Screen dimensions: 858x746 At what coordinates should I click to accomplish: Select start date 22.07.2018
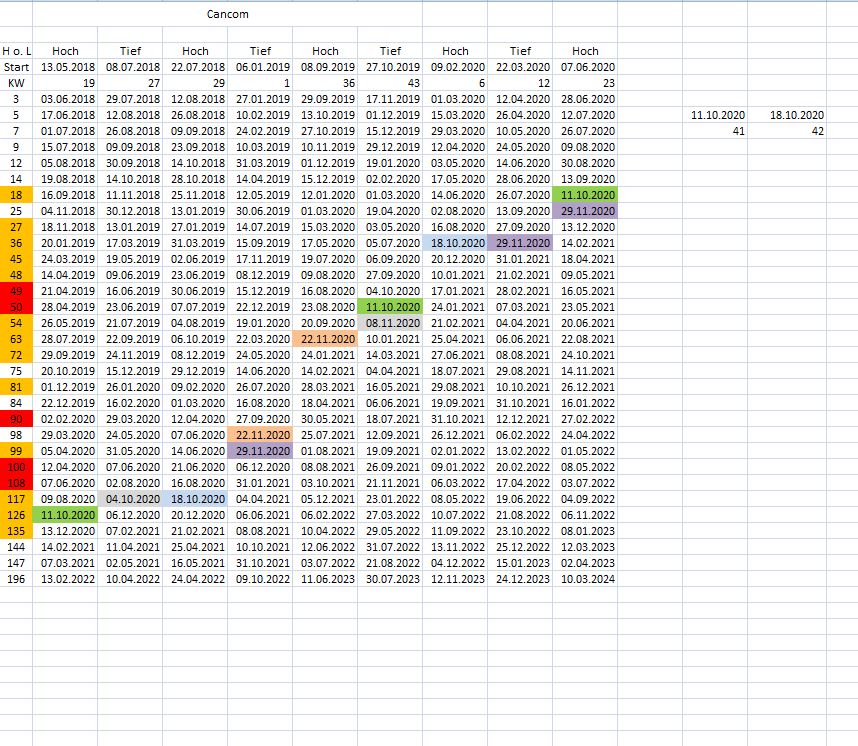click(195, 67)
